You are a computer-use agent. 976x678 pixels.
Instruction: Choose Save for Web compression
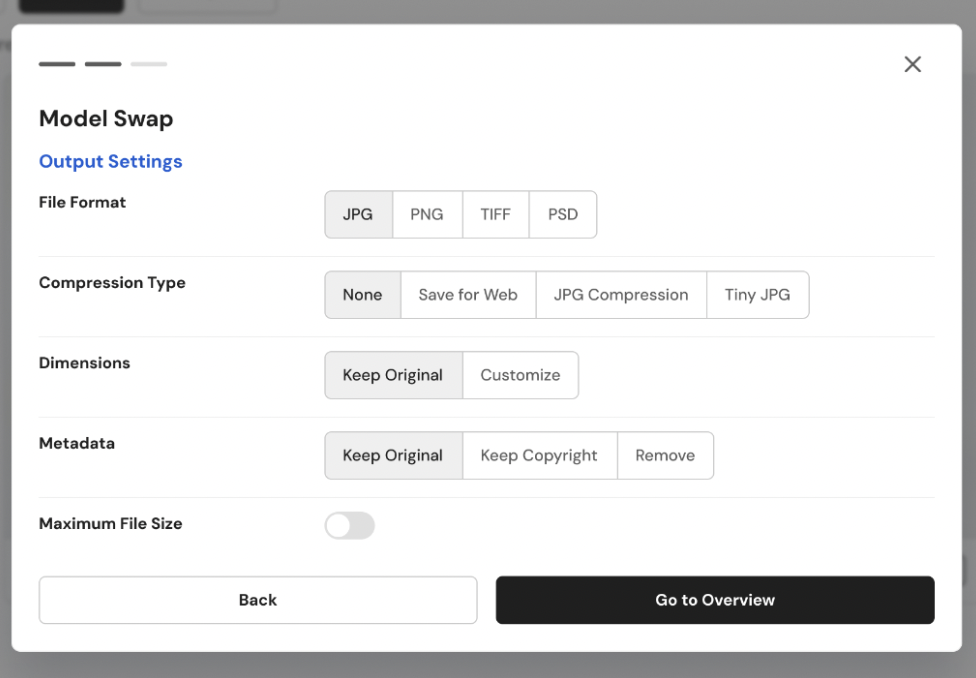point(468,294)
